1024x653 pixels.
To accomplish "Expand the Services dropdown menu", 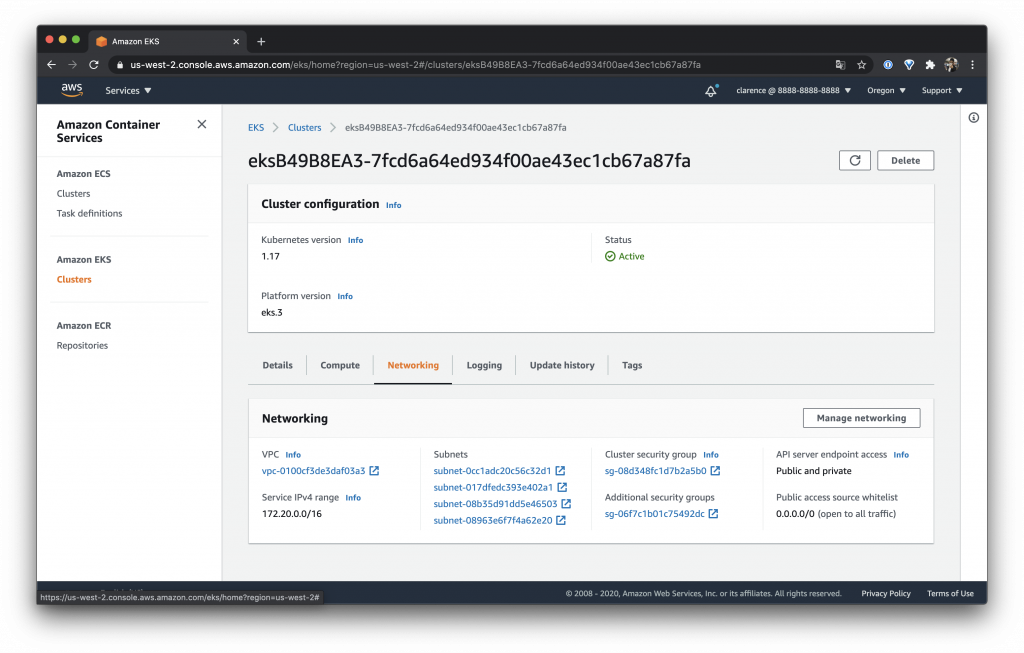I will point(128,91).
